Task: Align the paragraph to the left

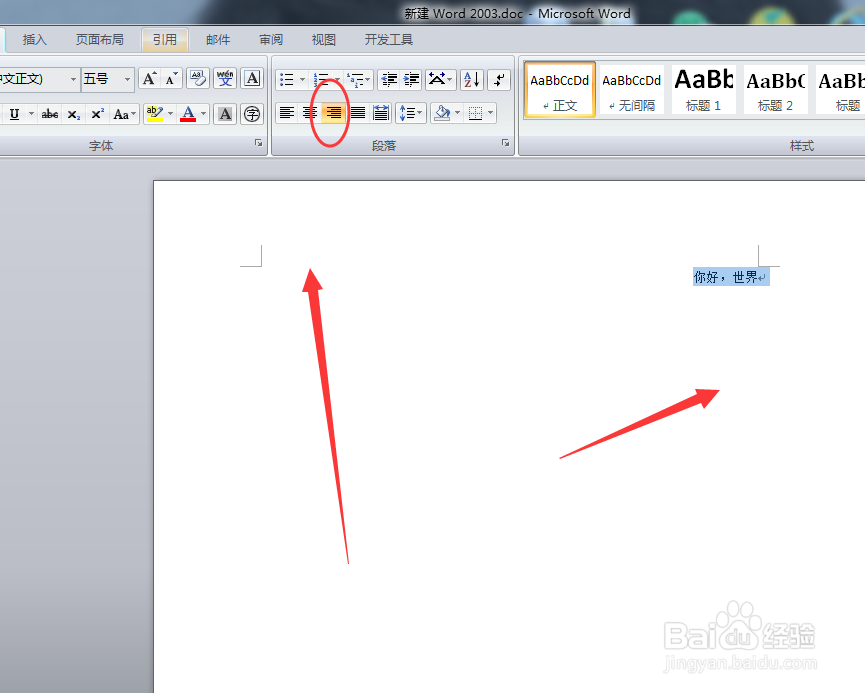Action: (287, 113)
